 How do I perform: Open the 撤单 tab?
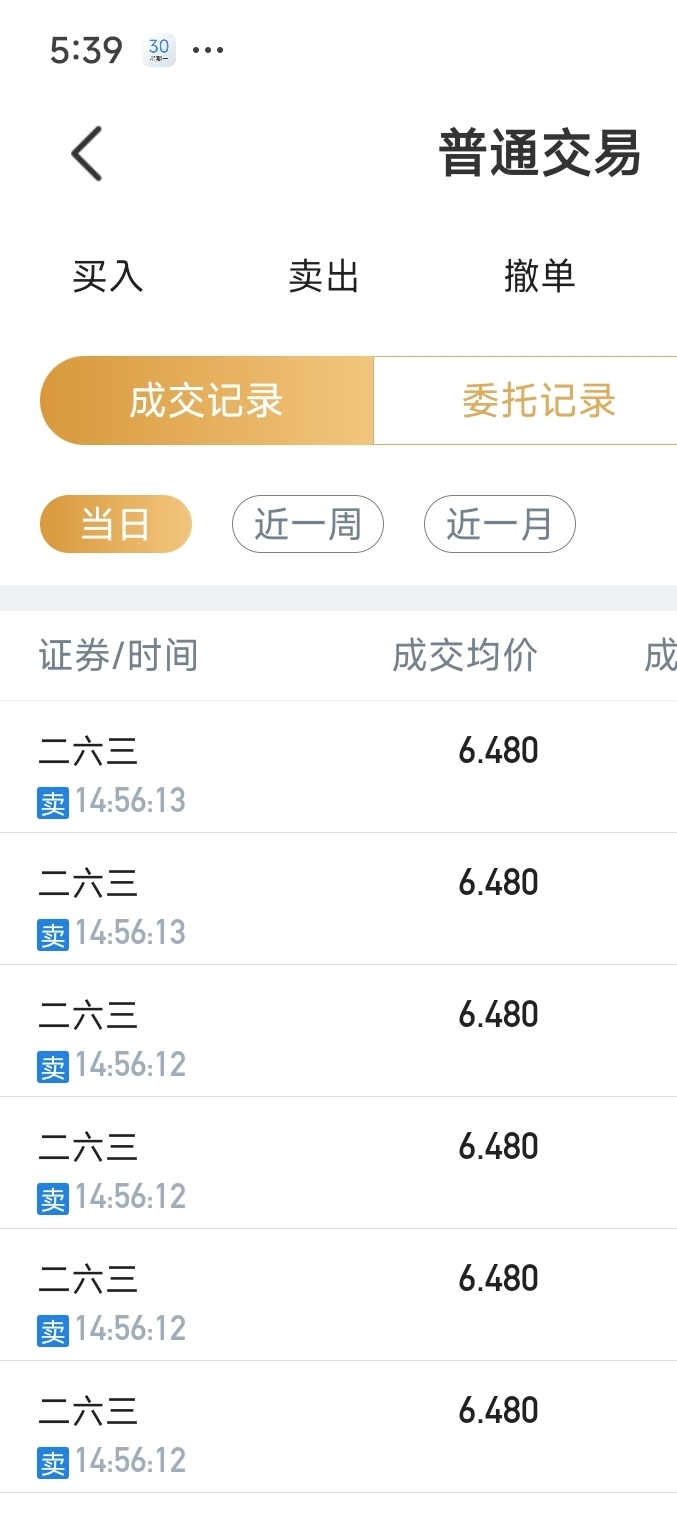tap(540, 277)
